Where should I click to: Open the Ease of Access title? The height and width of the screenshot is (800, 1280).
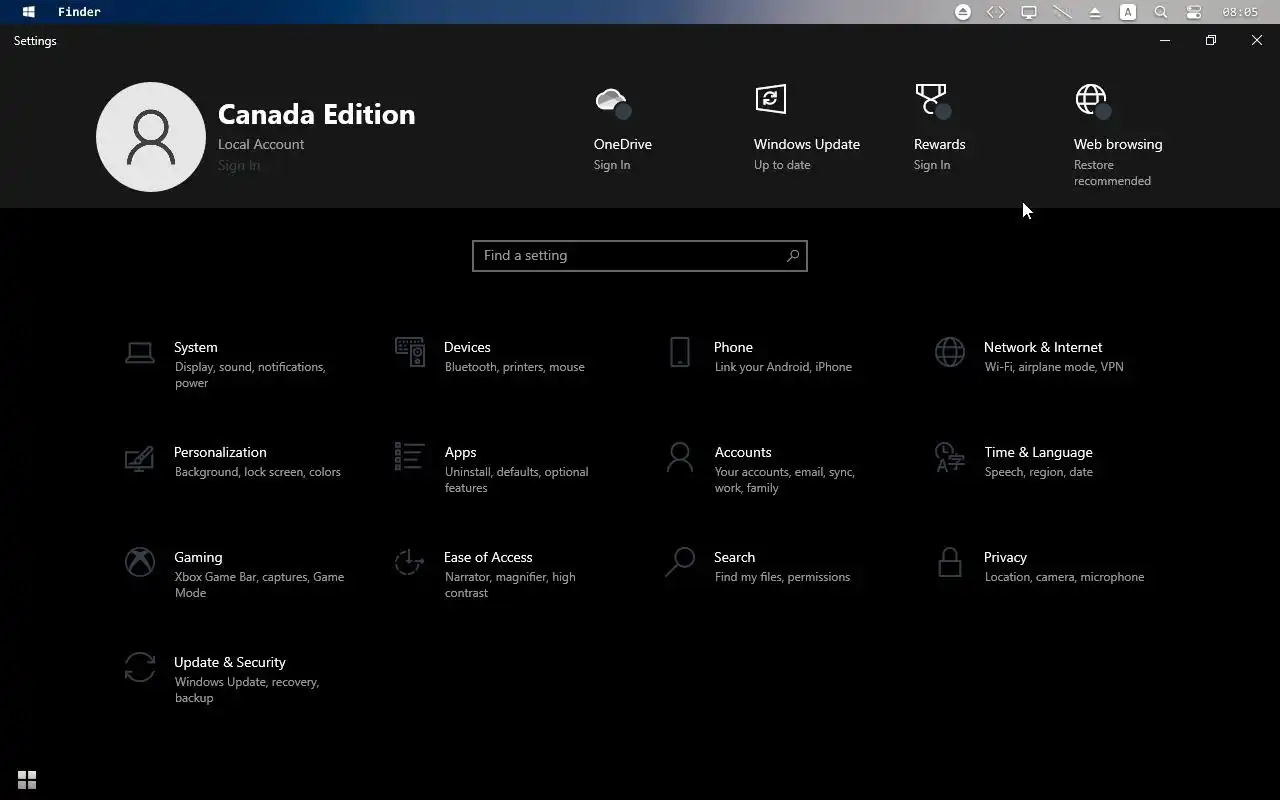click(x=488, y=557)
